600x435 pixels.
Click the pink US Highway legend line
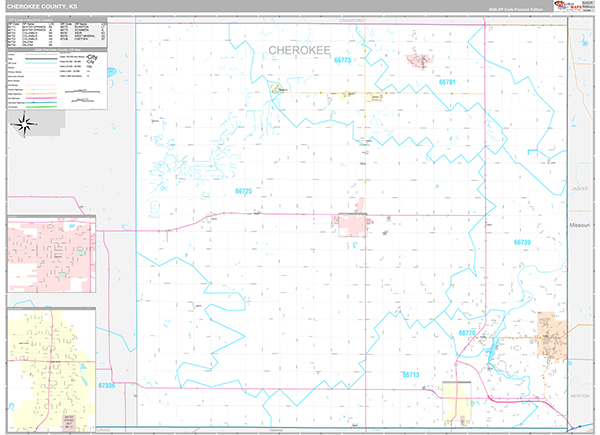point(41,98)
